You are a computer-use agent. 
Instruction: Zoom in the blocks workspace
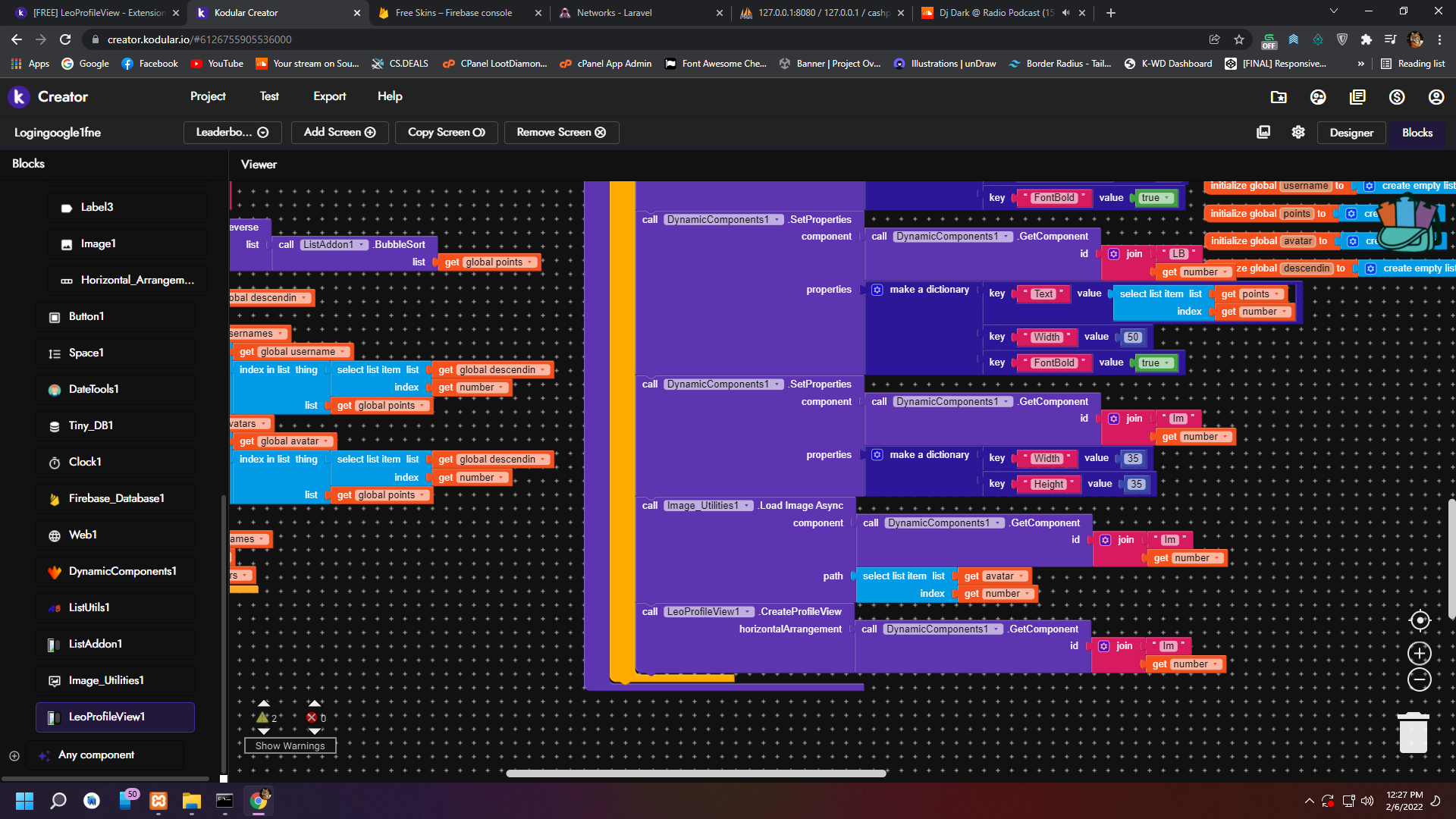click(x=1420, y=653)
